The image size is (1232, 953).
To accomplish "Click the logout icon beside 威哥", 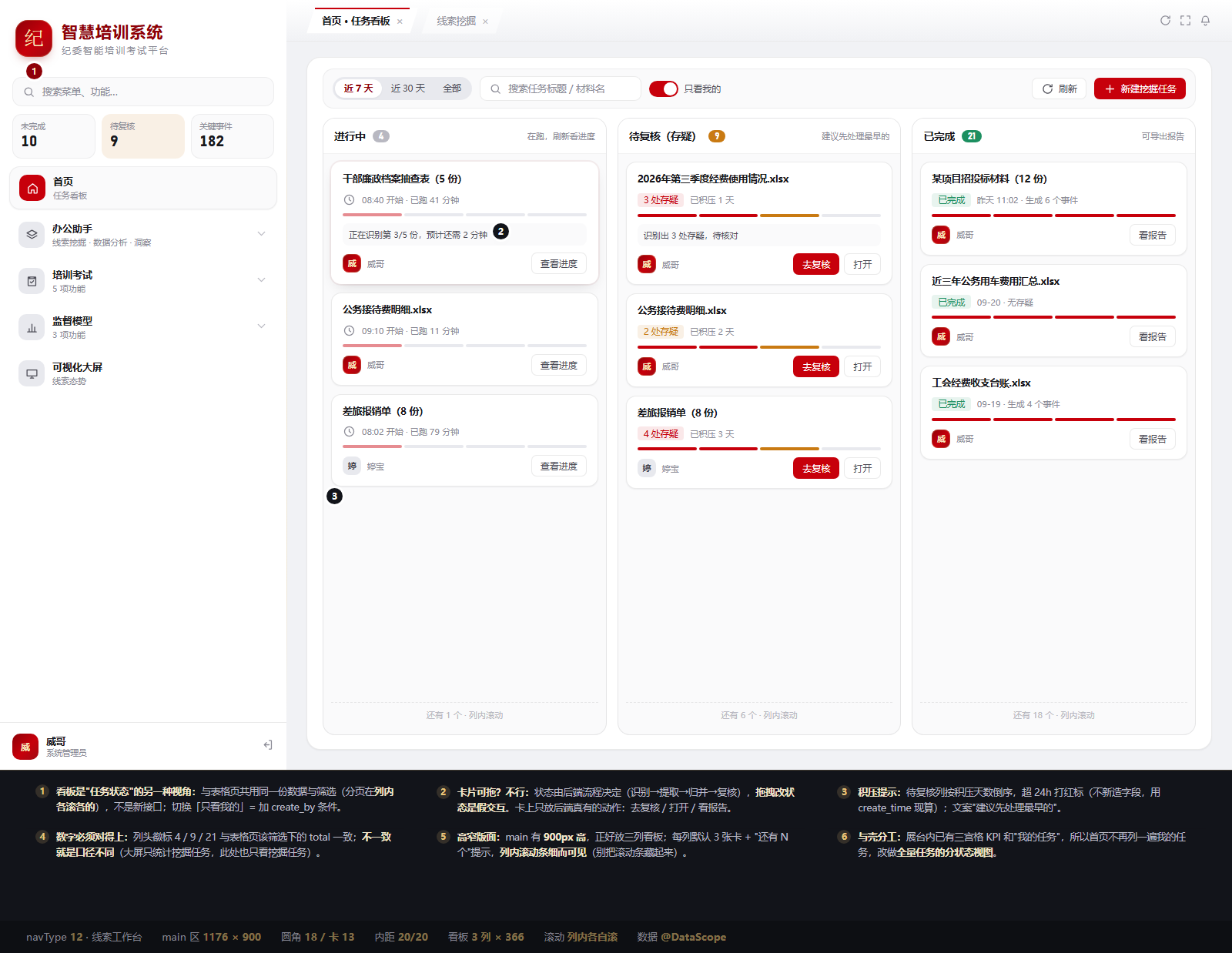I will (267, 744).
